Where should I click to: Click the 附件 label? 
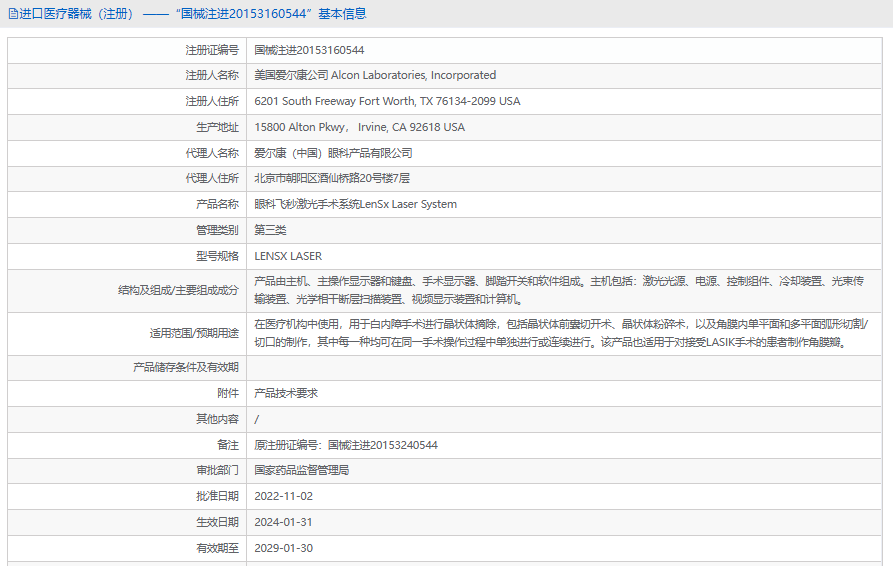pos(228,393)
